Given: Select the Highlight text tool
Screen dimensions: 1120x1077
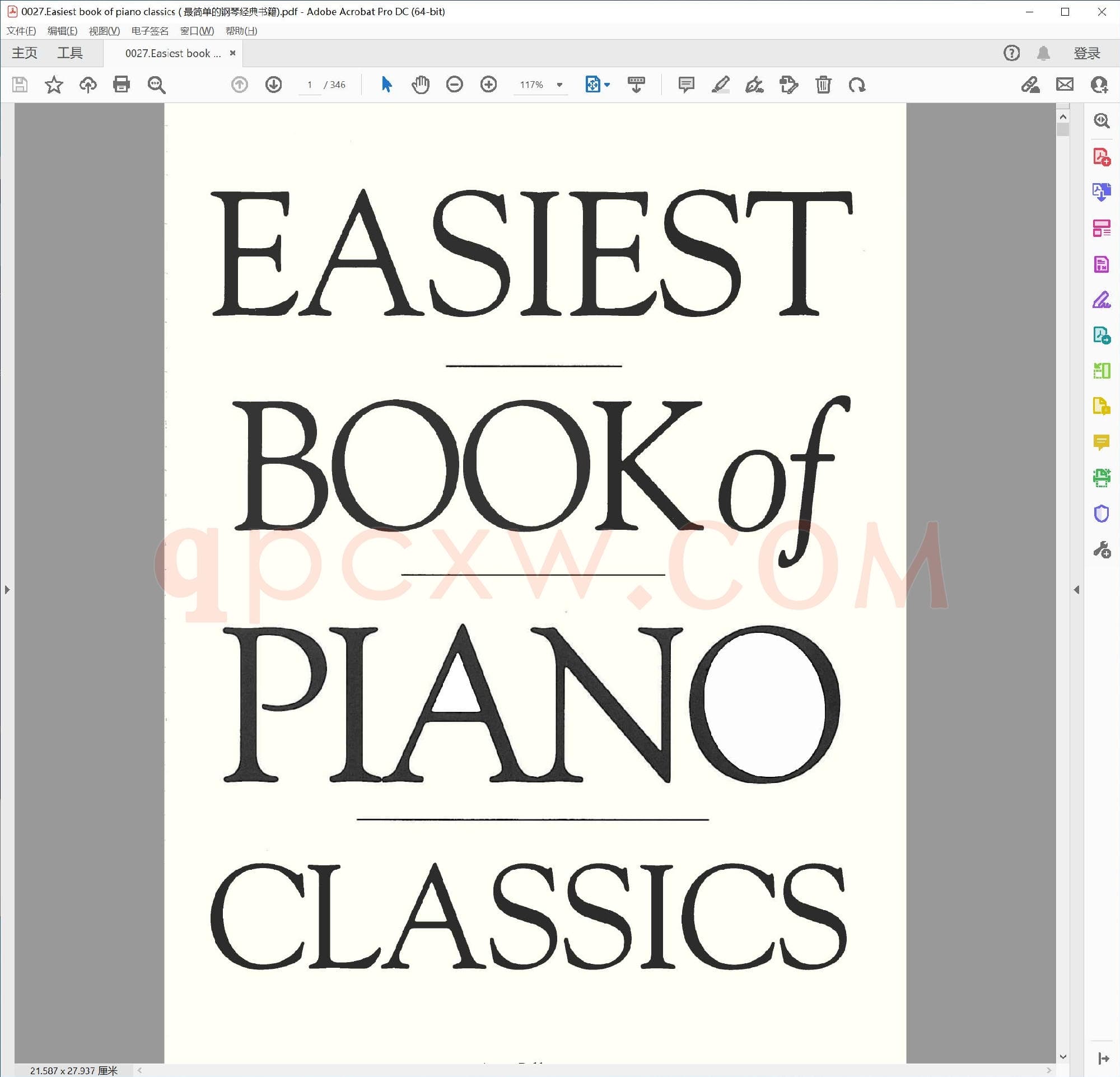Looking at the screenshot, I should tap(720, 85).
